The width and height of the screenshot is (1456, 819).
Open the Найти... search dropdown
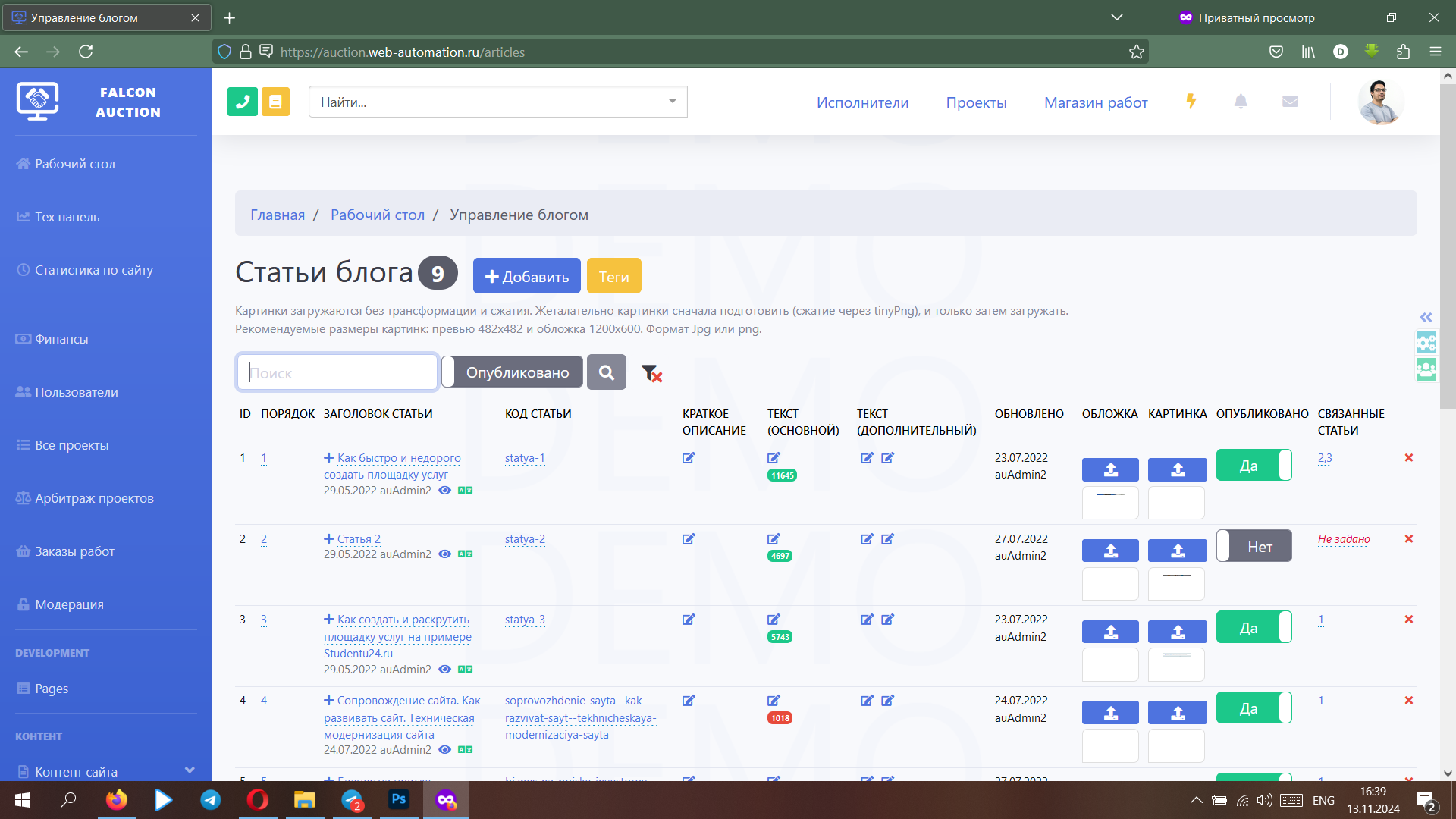(497, 101)
